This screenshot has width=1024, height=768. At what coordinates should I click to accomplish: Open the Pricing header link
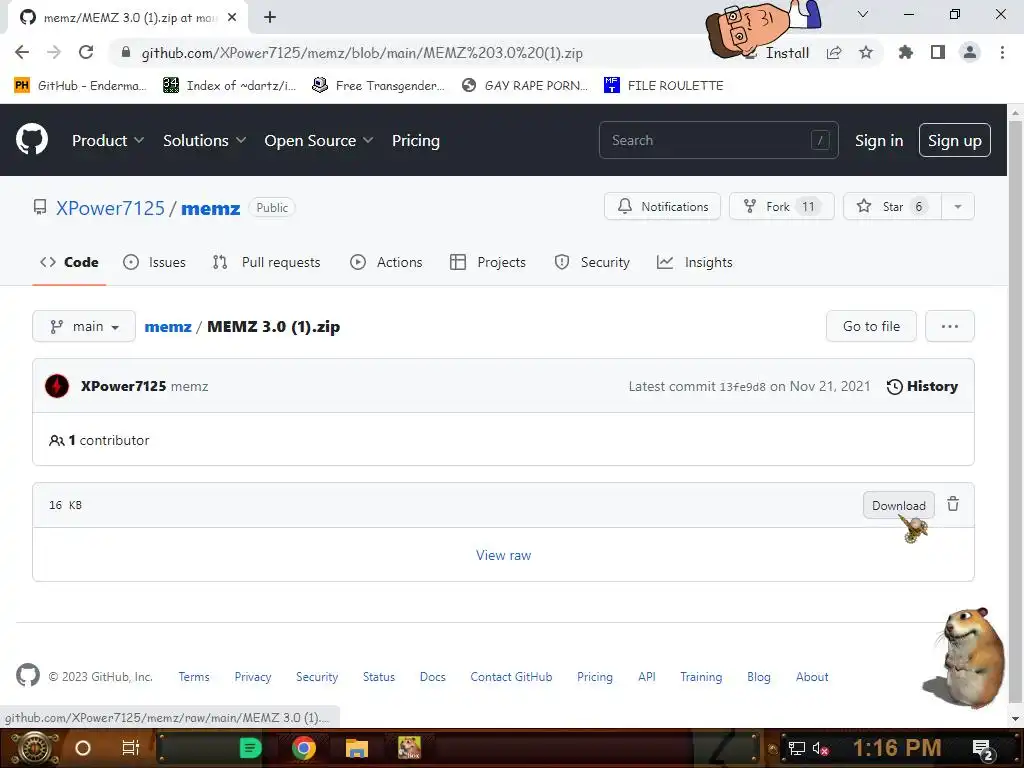point(415,140)
